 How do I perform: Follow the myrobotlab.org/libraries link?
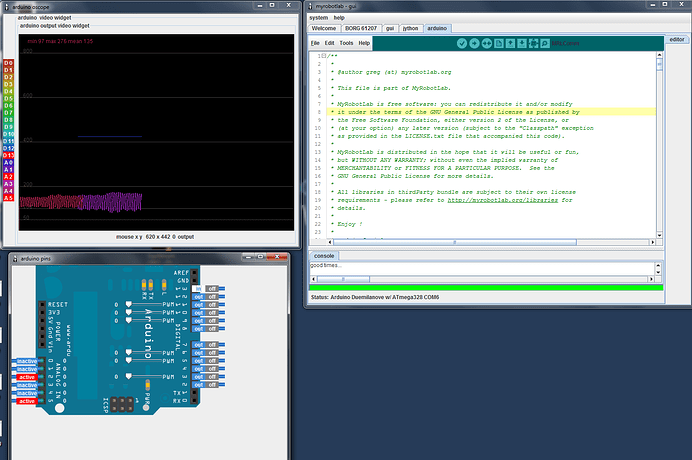[503, 200]
